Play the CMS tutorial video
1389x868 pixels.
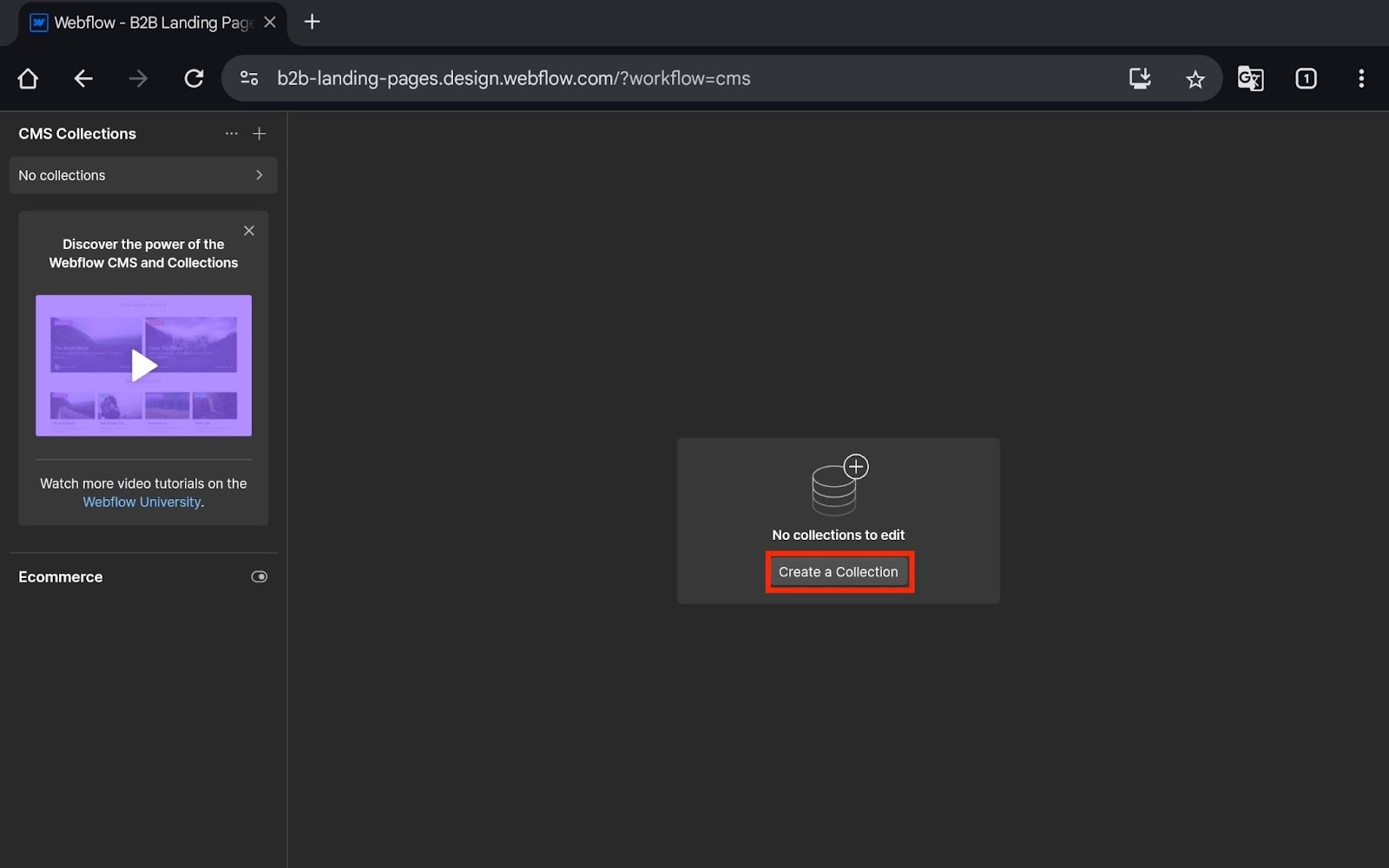point(143,365)
